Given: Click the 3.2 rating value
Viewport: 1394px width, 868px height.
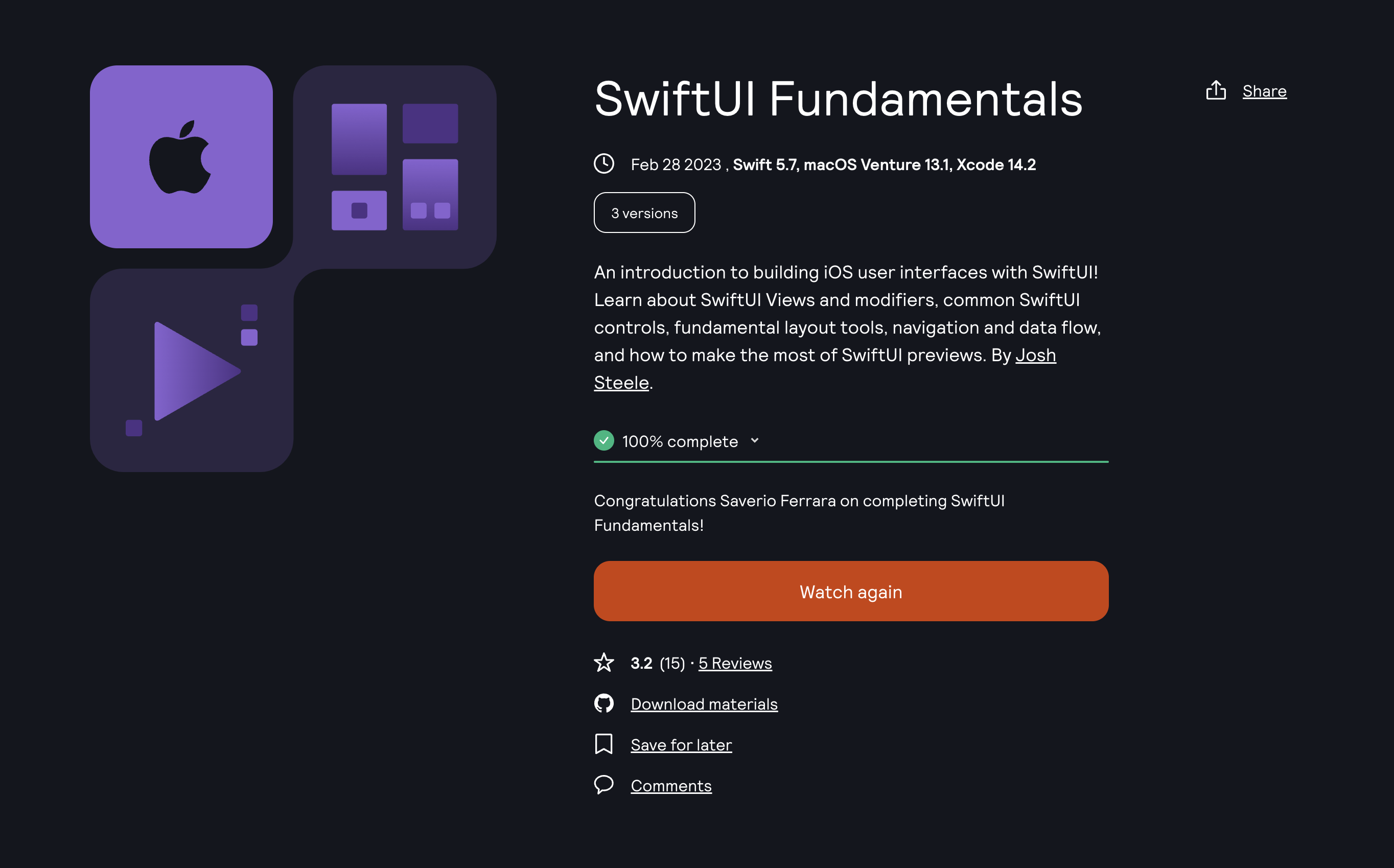Looking at the screenshot, I should tap(641, 663).
